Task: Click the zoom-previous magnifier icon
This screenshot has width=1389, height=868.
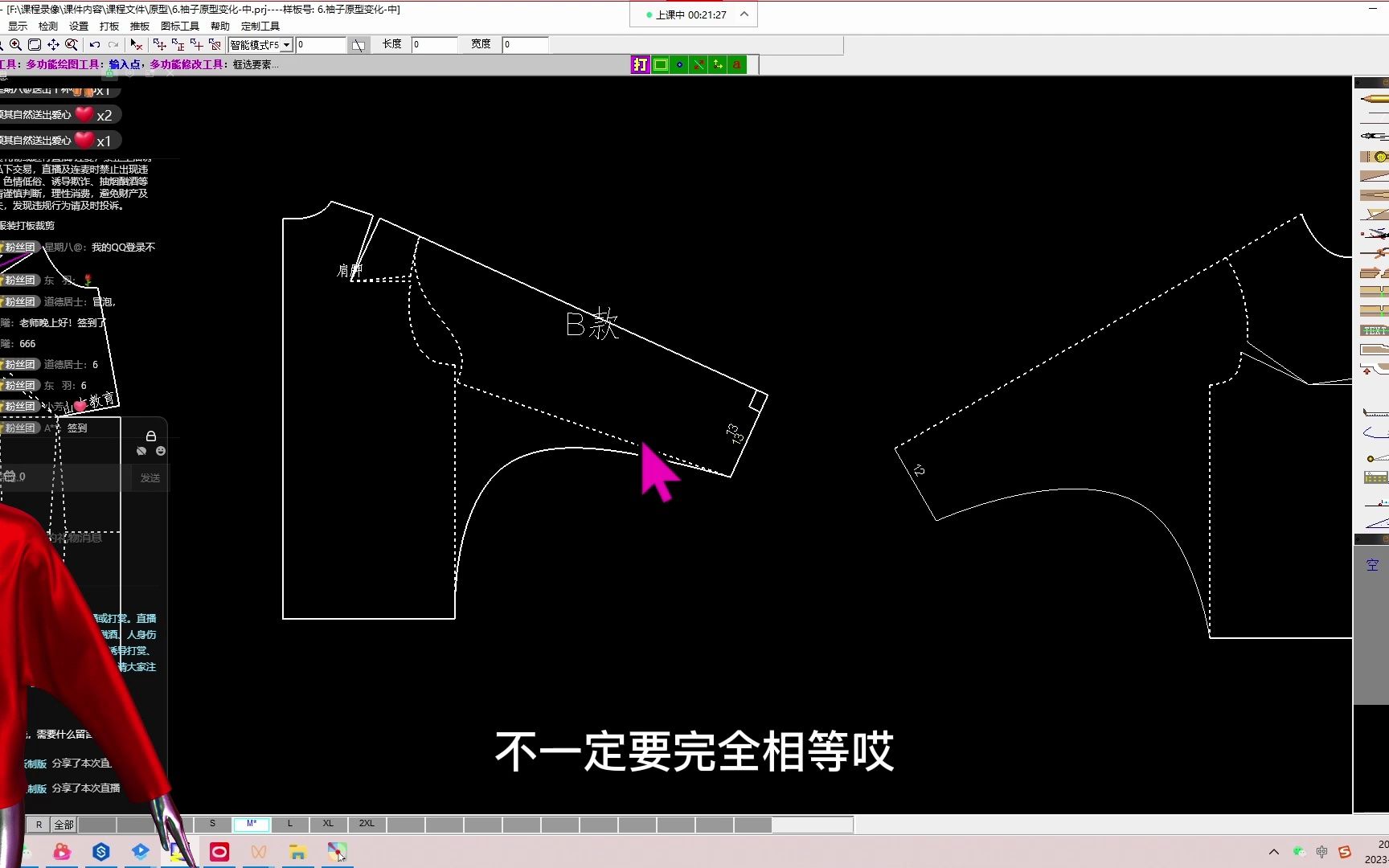Action: [x=72, y=45]
